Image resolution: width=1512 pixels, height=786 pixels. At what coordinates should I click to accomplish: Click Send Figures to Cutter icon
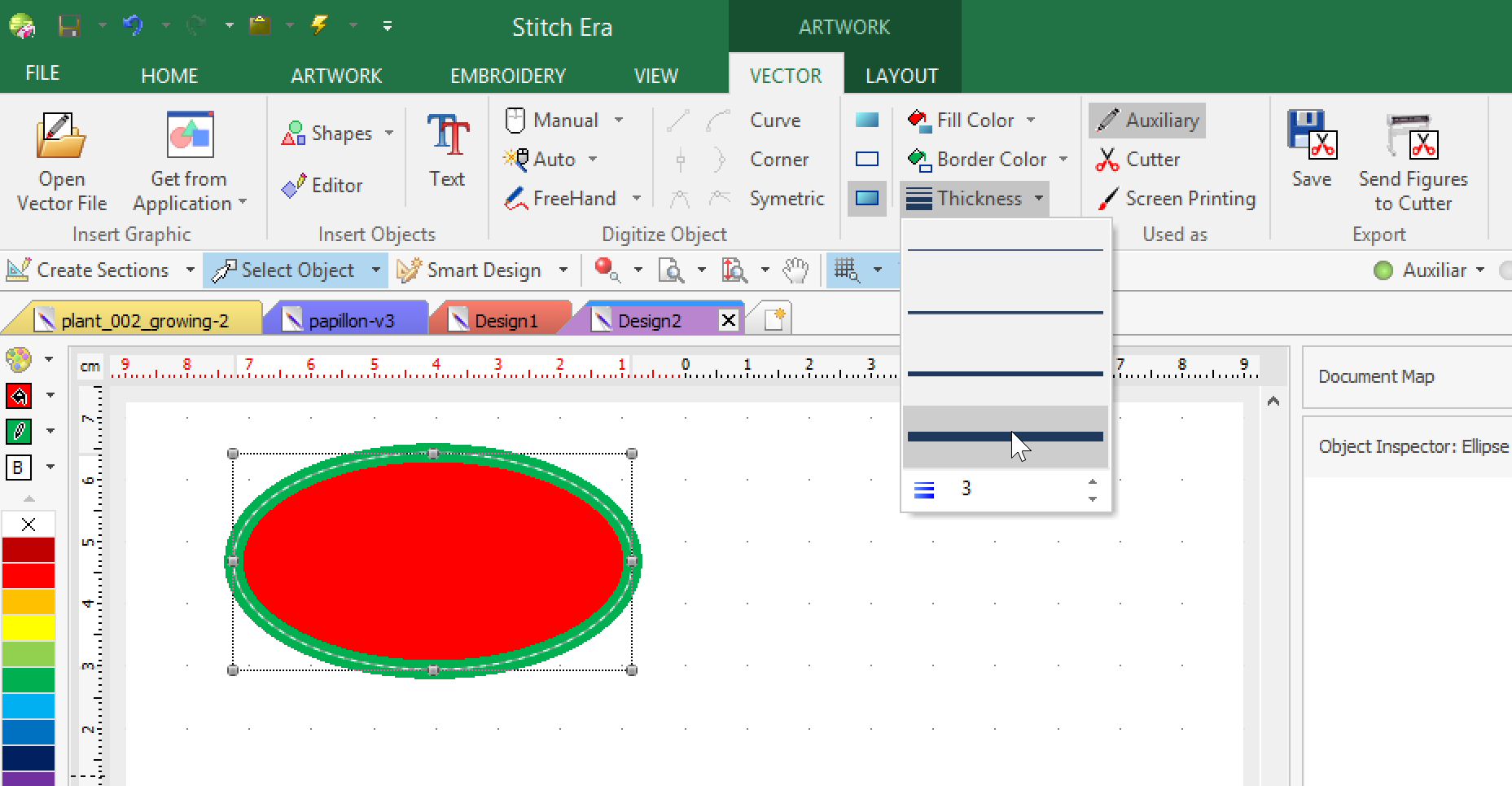(1413, 136)
